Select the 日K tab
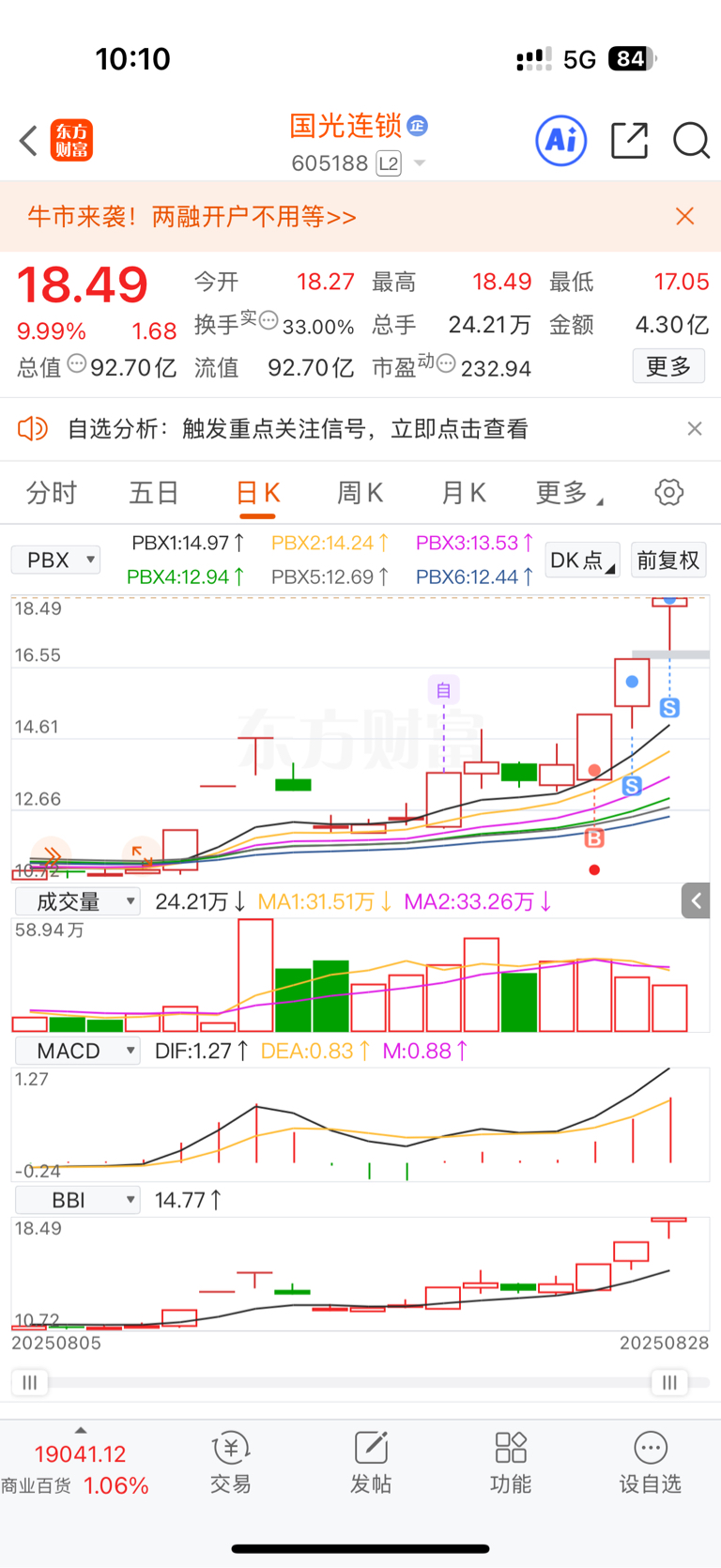 (x=257, y=492)
